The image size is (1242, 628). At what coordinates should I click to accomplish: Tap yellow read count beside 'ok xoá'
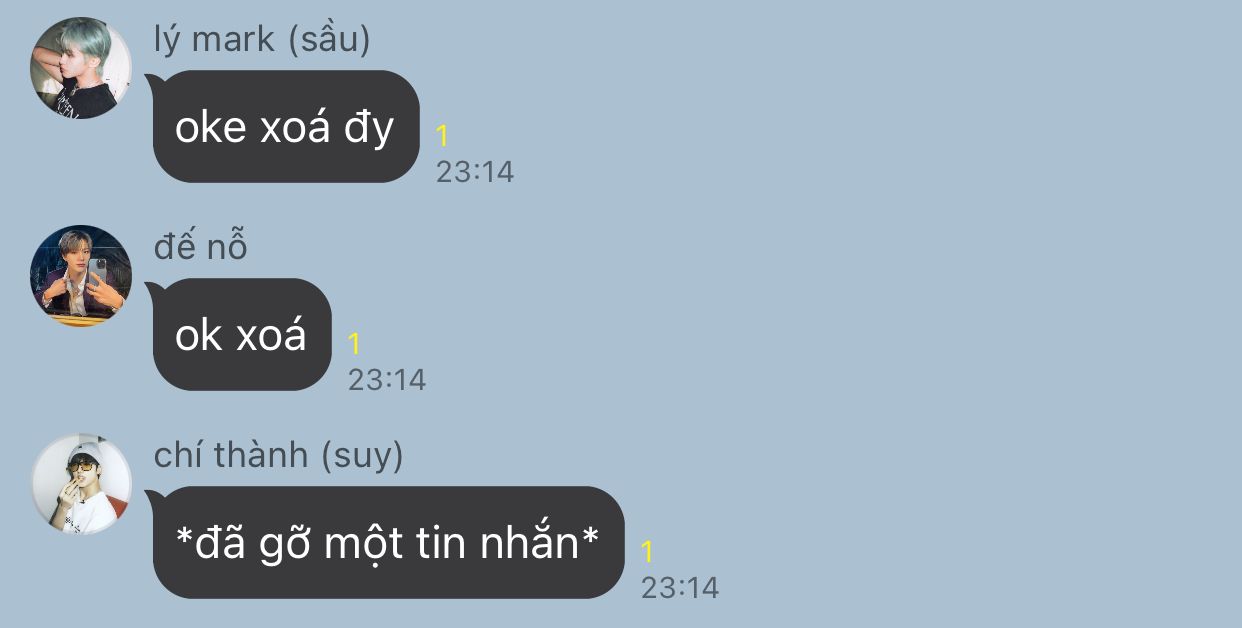[354, 344]
